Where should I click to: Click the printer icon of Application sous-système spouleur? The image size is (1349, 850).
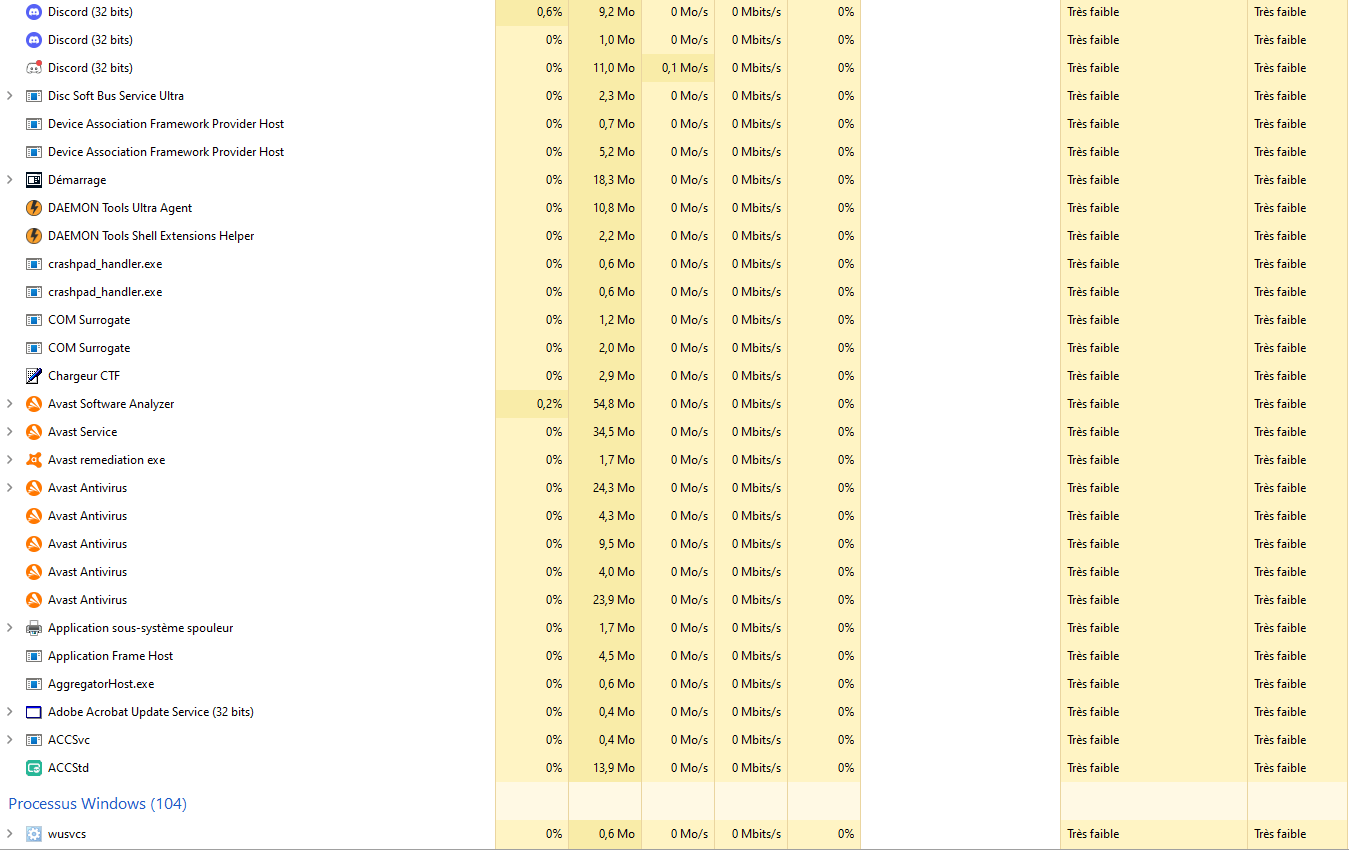point(34,628)
